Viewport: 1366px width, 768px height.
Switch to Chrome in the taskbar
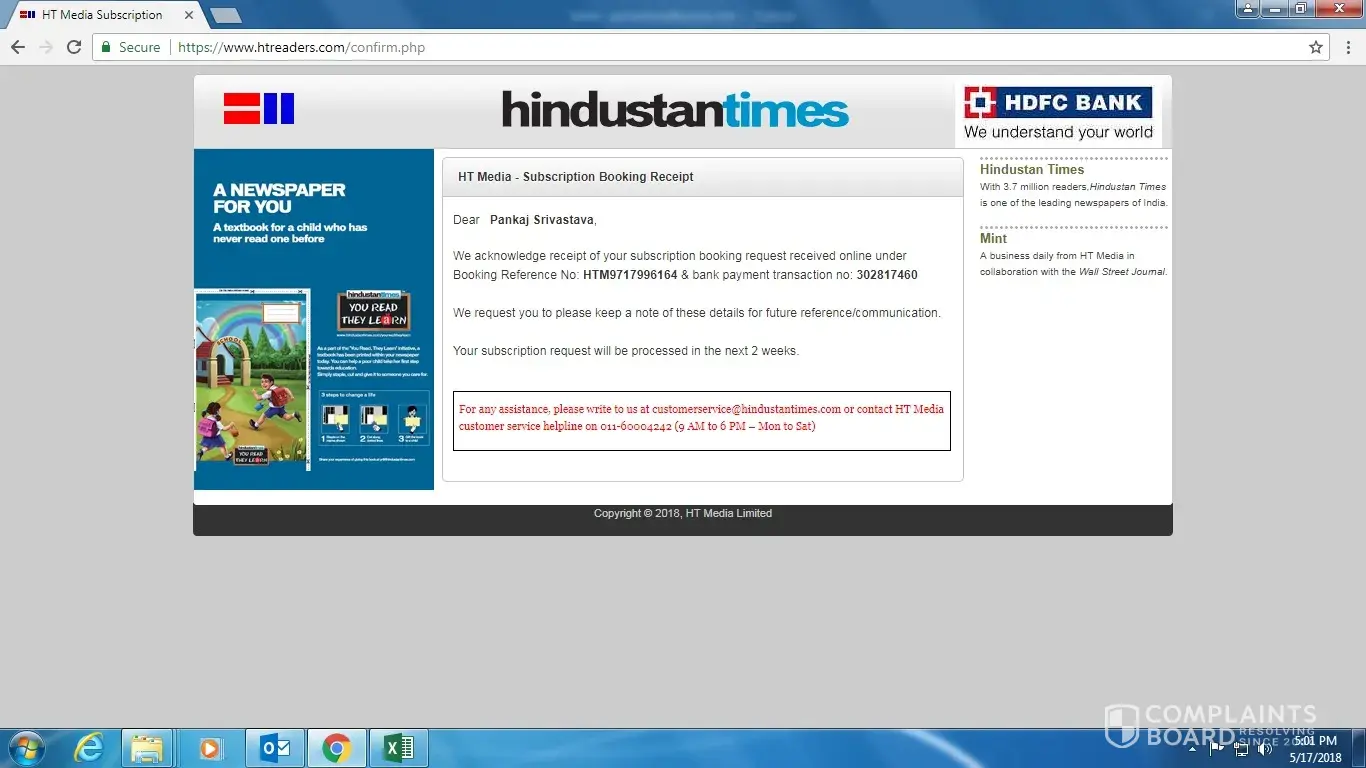click(337, 748)
